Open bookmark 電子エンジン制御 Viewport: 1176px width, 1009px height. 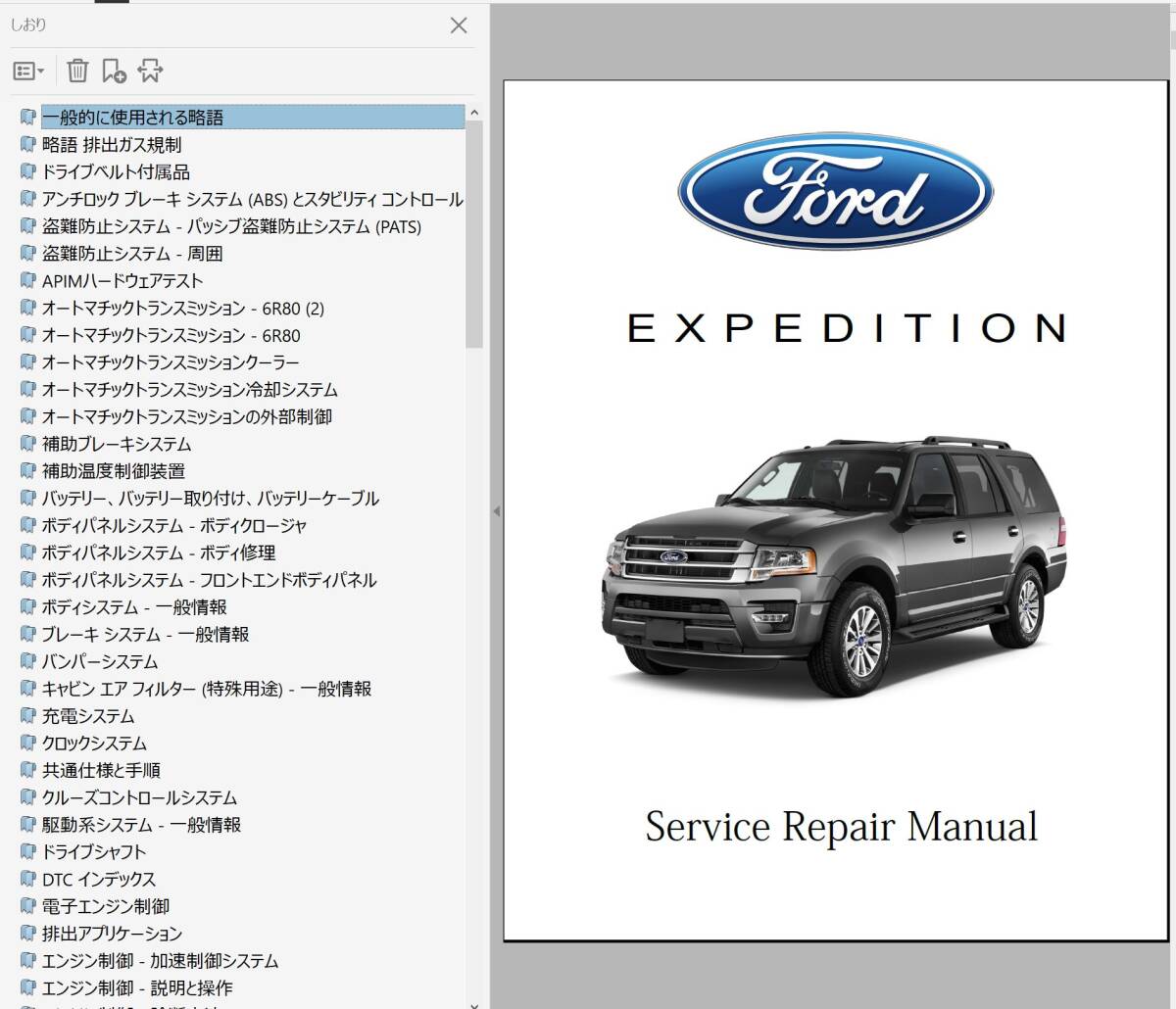click(x=106, y=907)
